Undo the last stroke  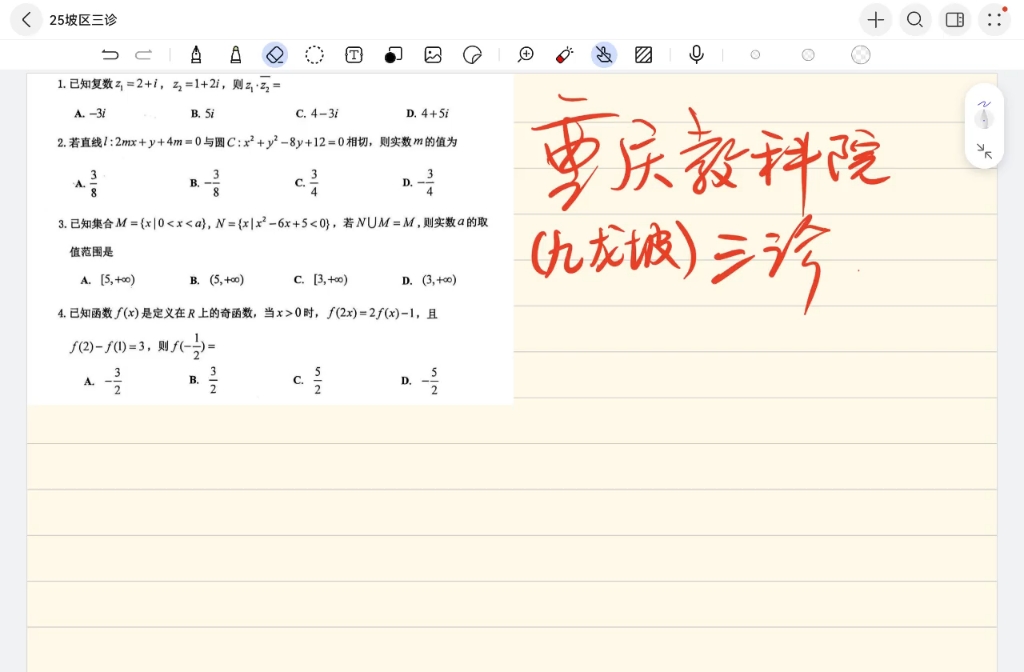(110, 55)
